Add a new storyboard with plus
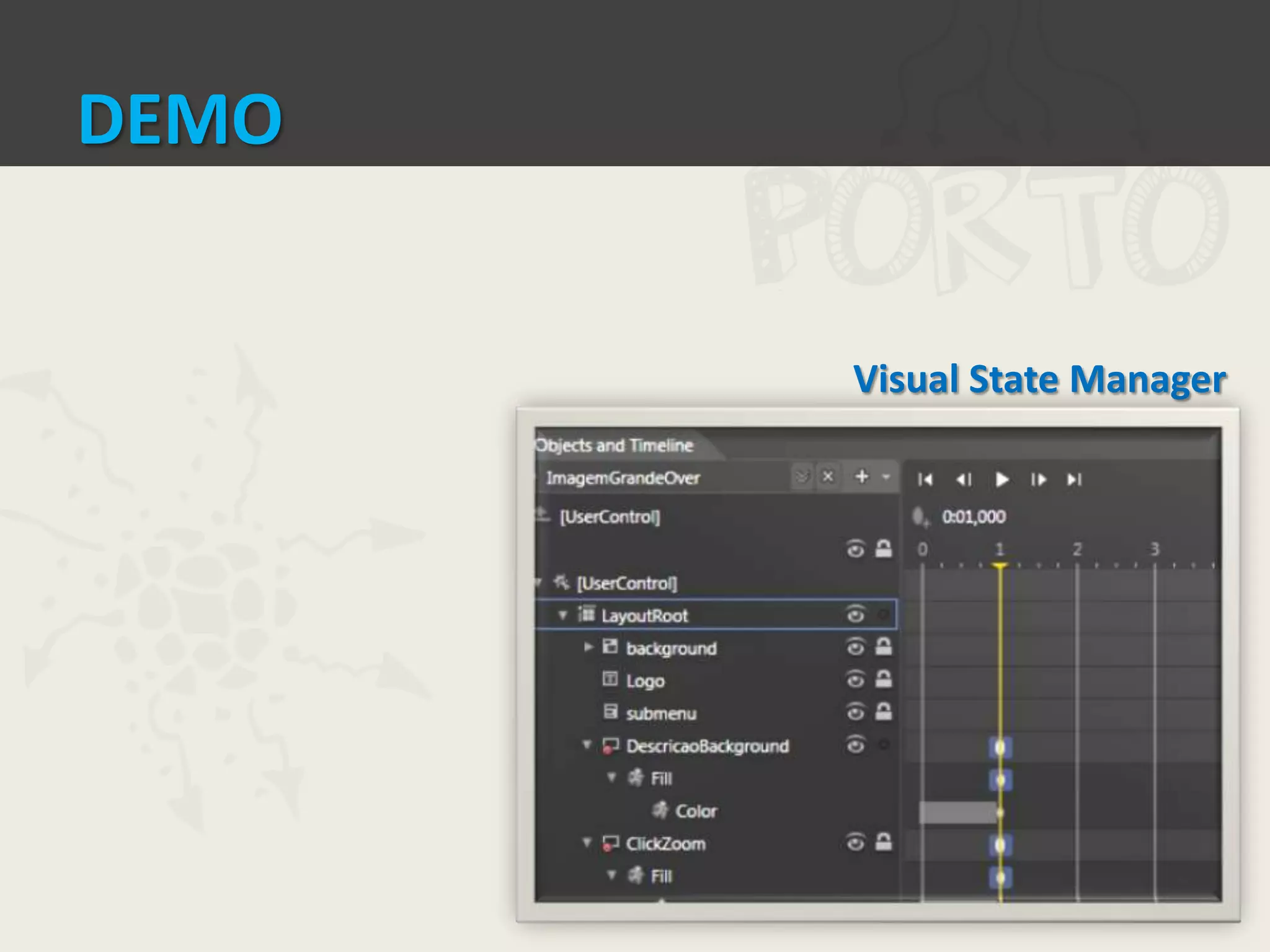 click(x=862, y=476)
